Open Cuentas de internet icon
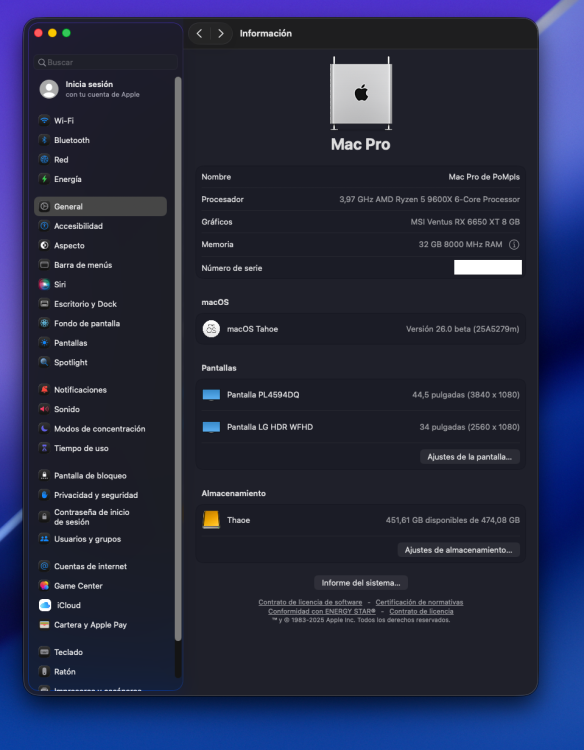Viewport: 584px width, 750px height. click(x=44, y=566)
